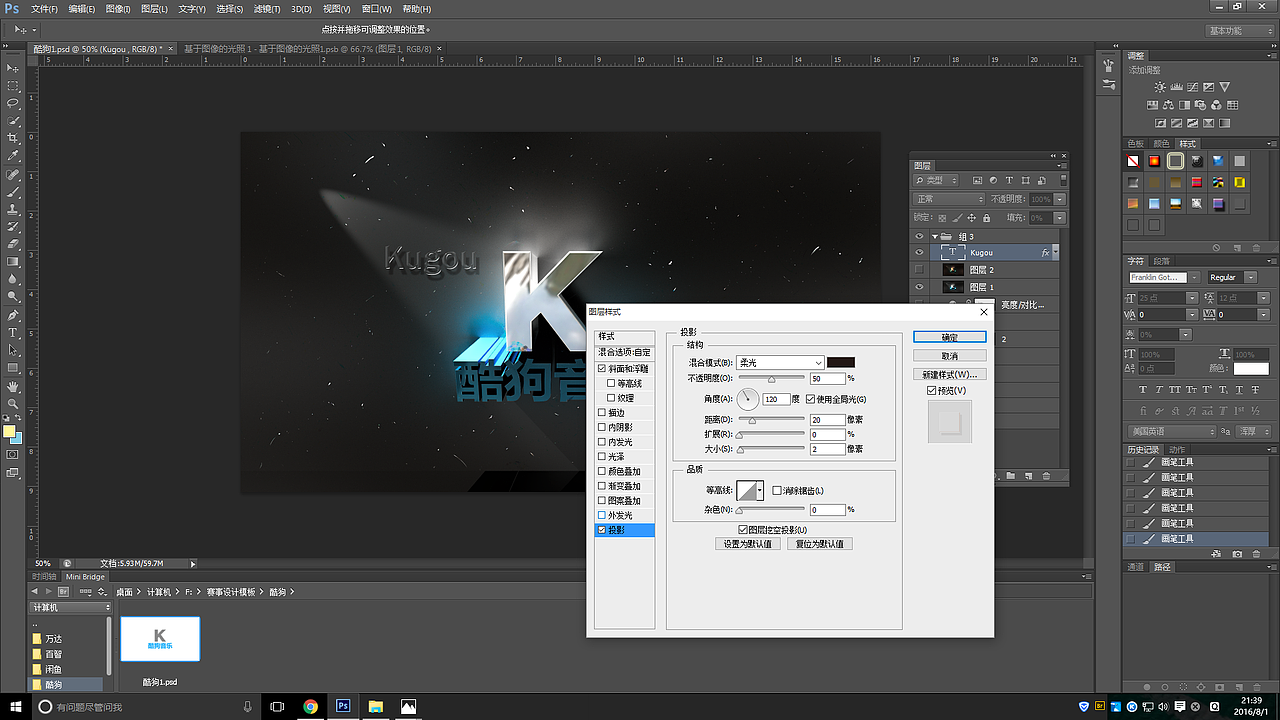The height and width of the screenshot is (720, 1280).
Task: Toggle 图层挖空投影 checkbox
Action: pyautogui.click(x=742, y=530)
